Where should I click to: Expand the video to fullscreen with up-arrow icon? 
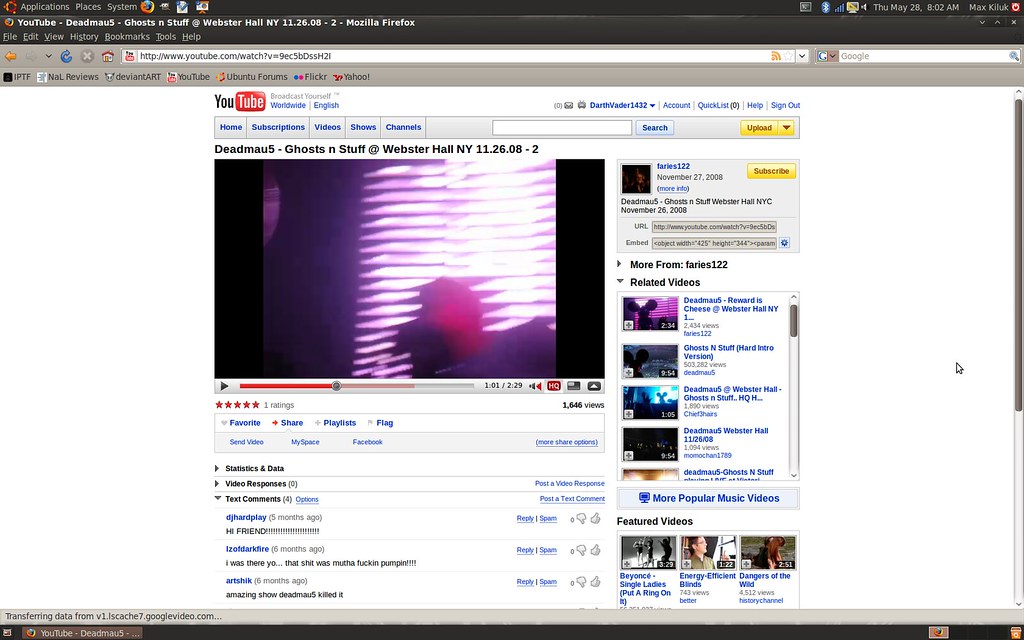[594, 386]
